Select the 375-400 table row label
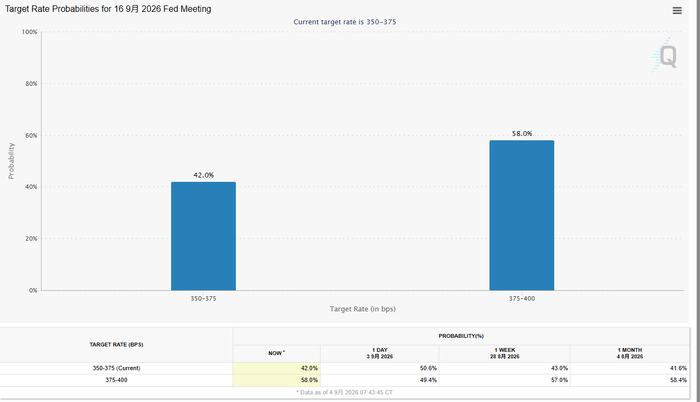The image size is (700, 402). coord(116,380)
